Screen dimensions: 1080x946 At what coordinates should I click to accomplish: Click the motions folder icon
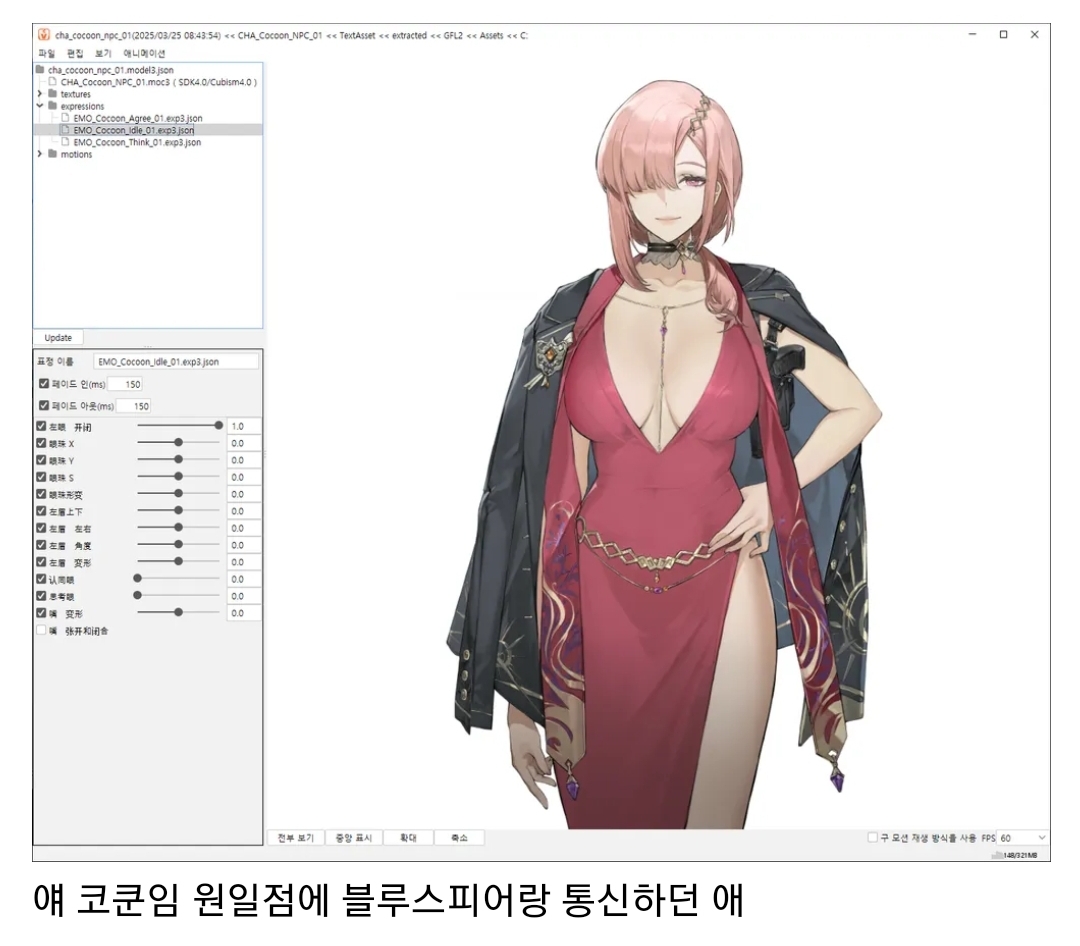point(52,154)
